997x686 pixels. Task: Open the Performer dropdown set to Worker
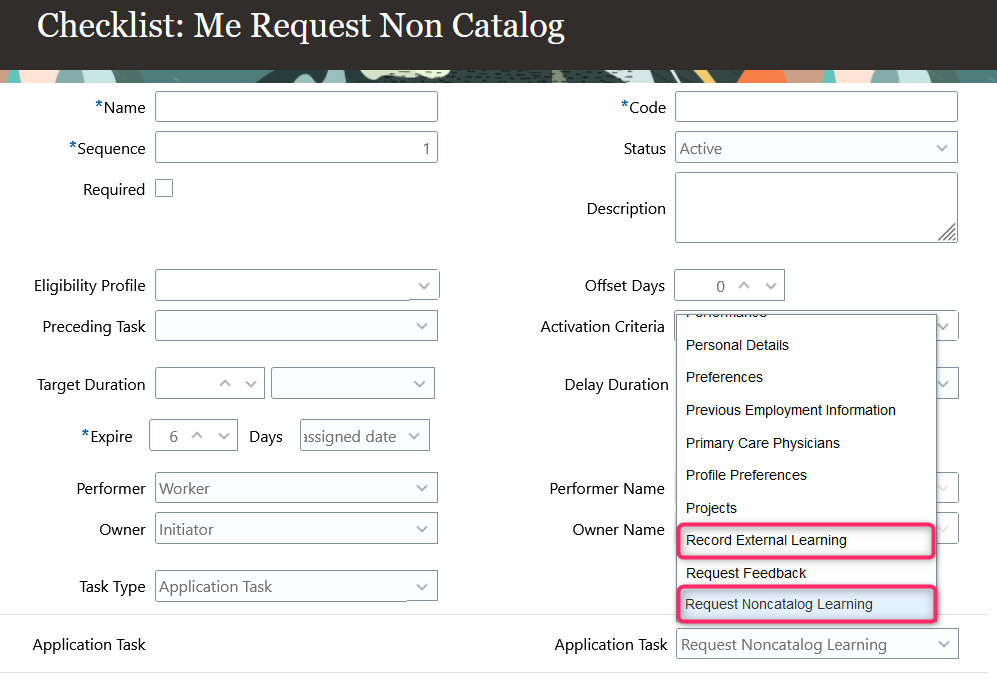(x=424, y=488)
